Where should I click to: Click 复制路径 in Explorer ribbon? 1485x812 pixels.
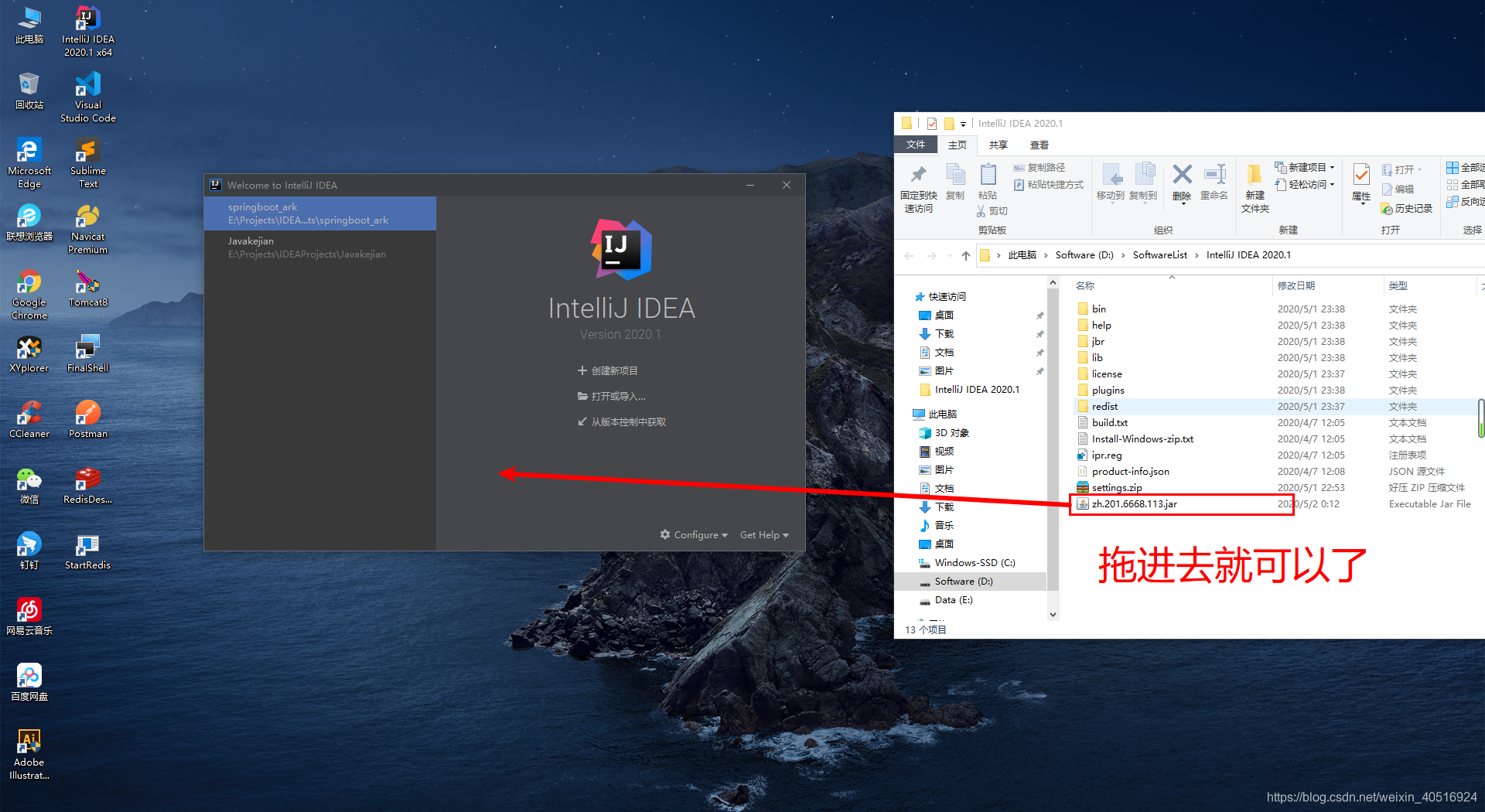pyautogui.click(x=1039, y=167)
